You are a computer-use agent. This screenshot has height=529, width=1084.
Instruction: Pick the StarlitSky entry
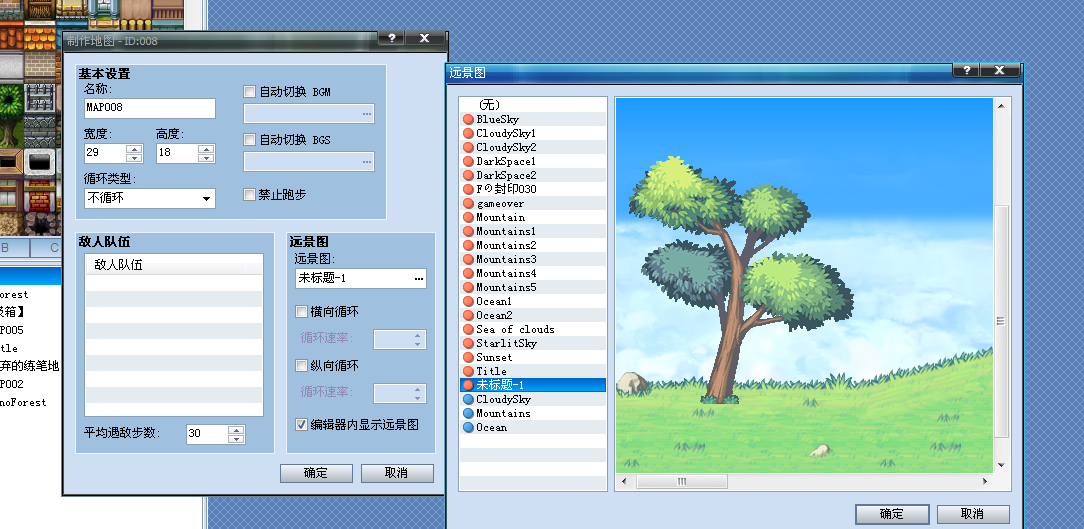point(532,343)
